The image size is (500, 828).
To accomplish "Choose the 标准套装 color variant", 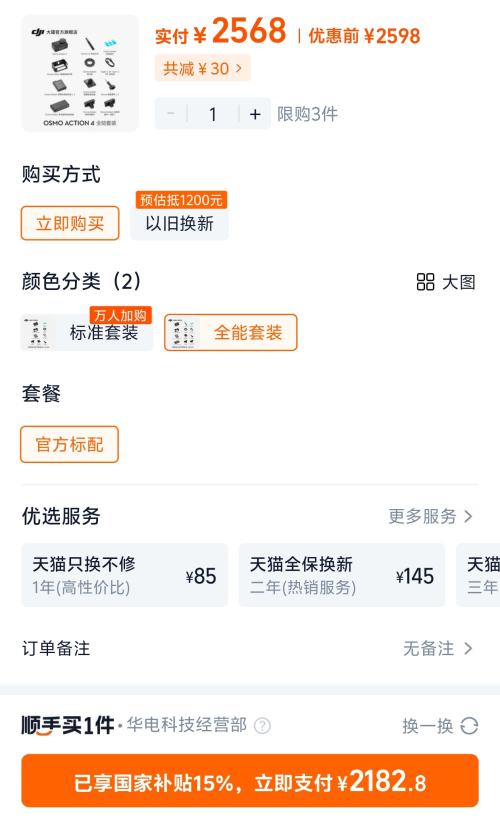I will point(87,333).
